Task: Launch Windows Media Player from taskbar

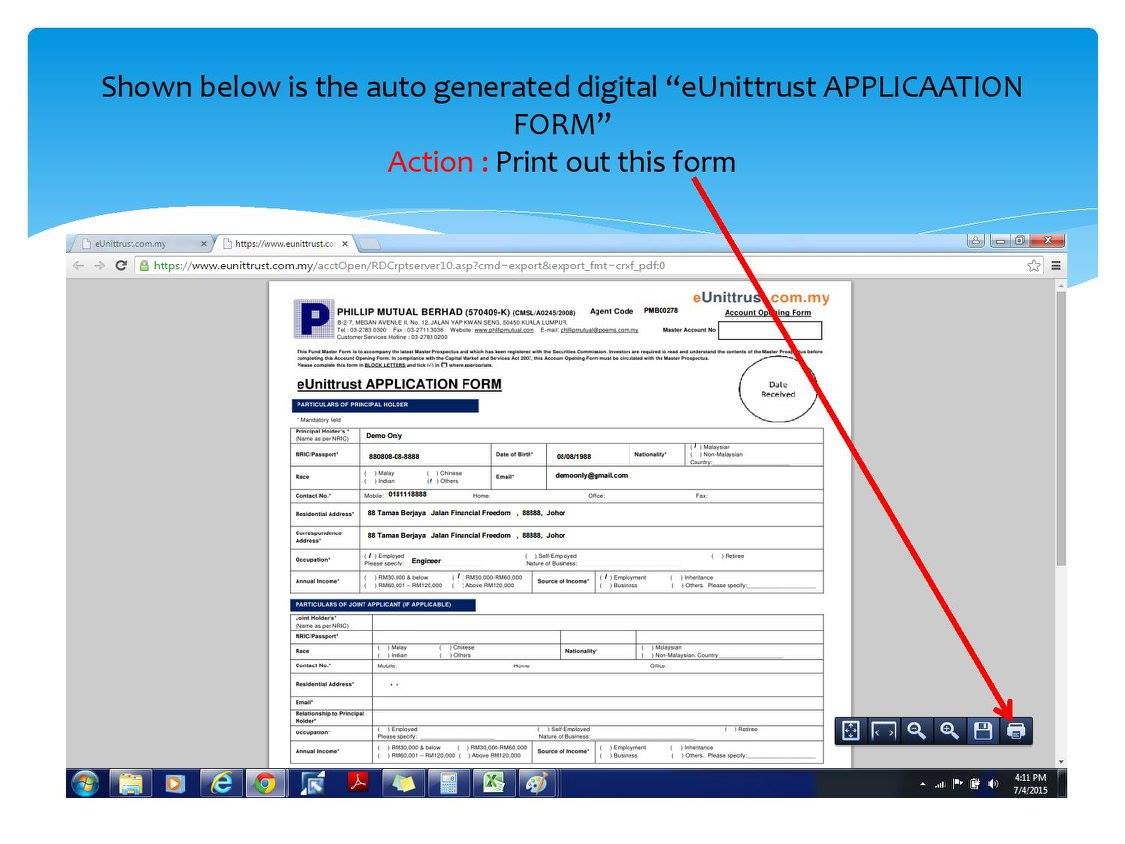Action: (174, 784)
